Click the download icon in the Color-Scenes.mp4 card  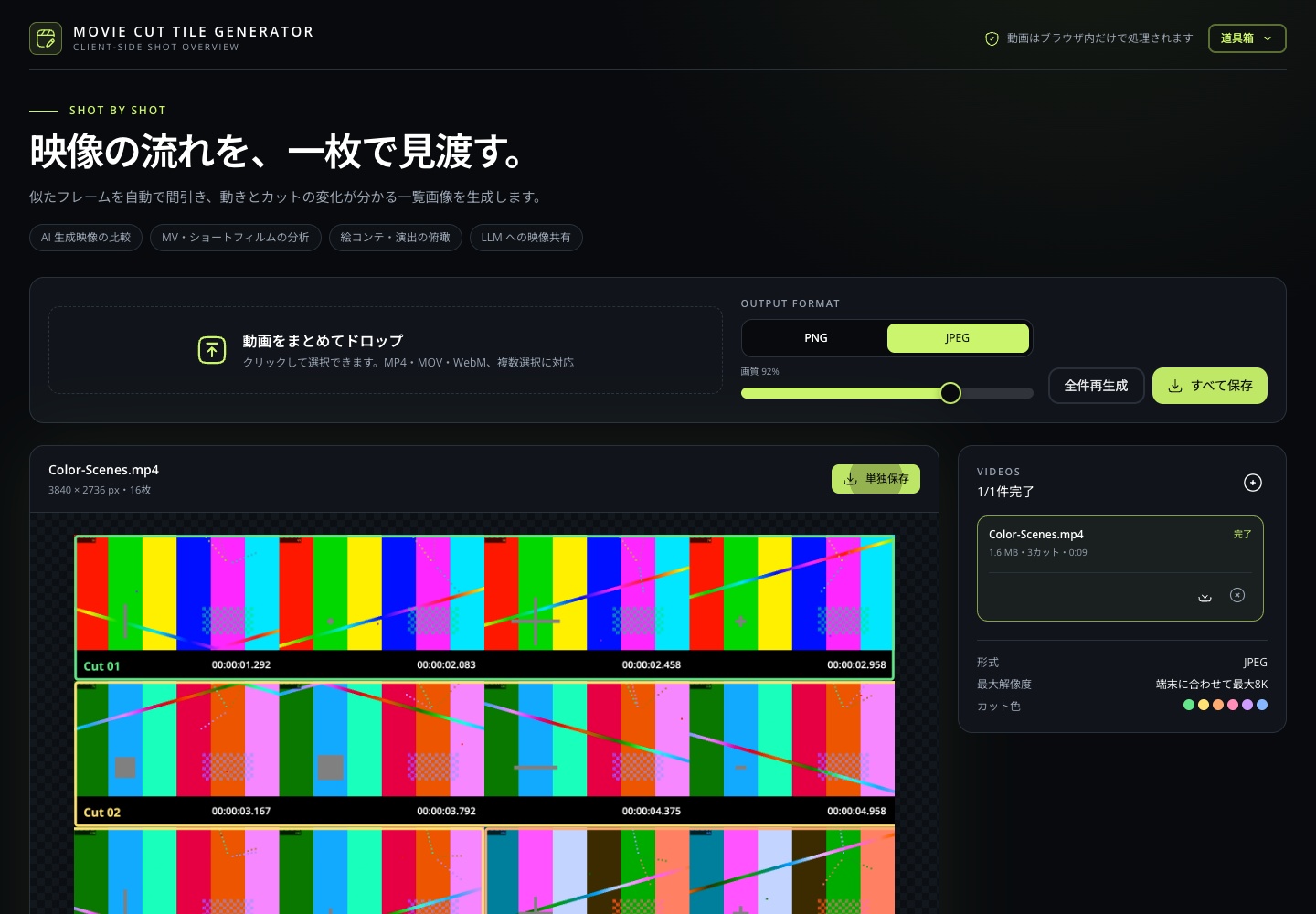click(1205, 595)
